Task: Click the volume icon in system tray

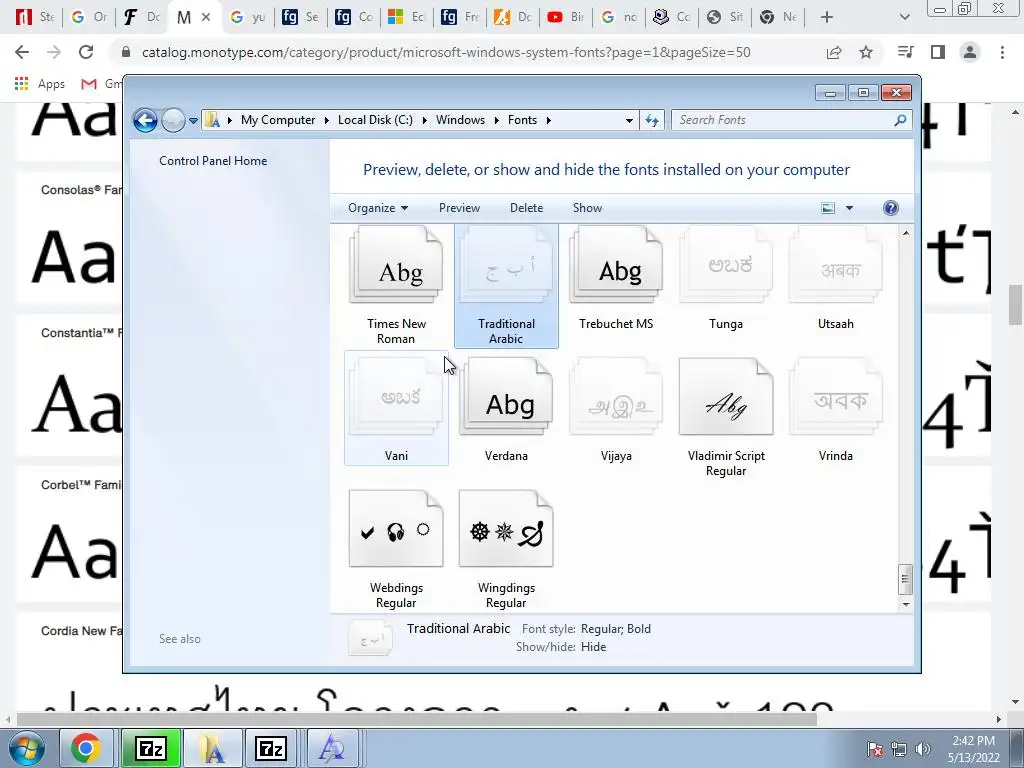Action: pyautogui.click(x=923, y=749)
